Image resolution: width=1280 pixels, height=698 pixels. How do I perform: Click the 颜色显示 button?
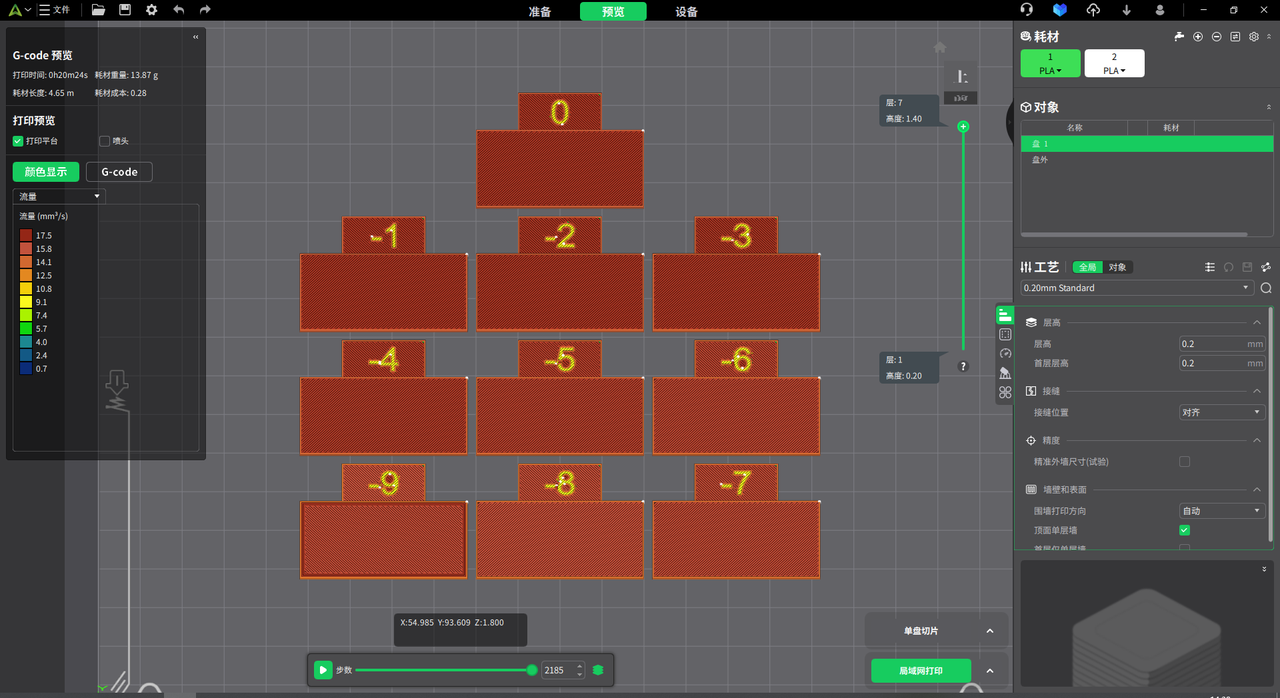[46, 172]
